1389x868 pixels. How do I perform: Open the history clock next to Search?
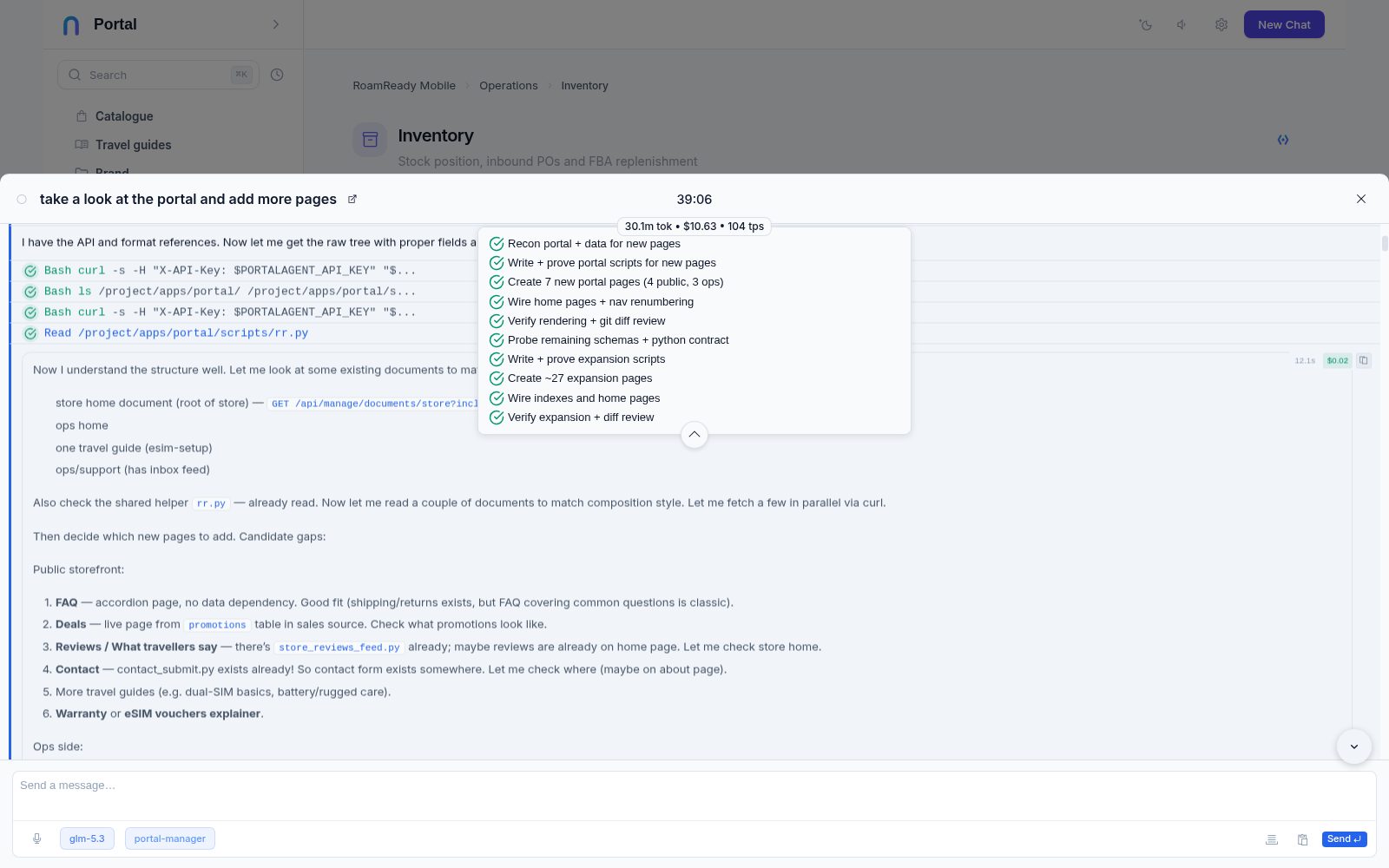[277, 75]
